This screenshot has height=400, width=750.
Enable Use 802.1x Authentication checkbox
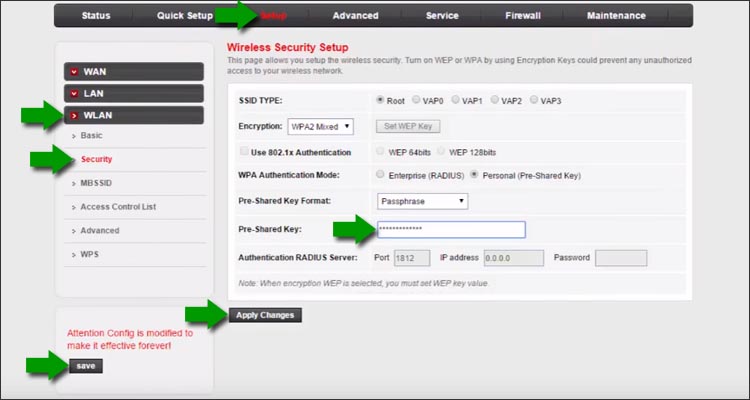(245, 152)
